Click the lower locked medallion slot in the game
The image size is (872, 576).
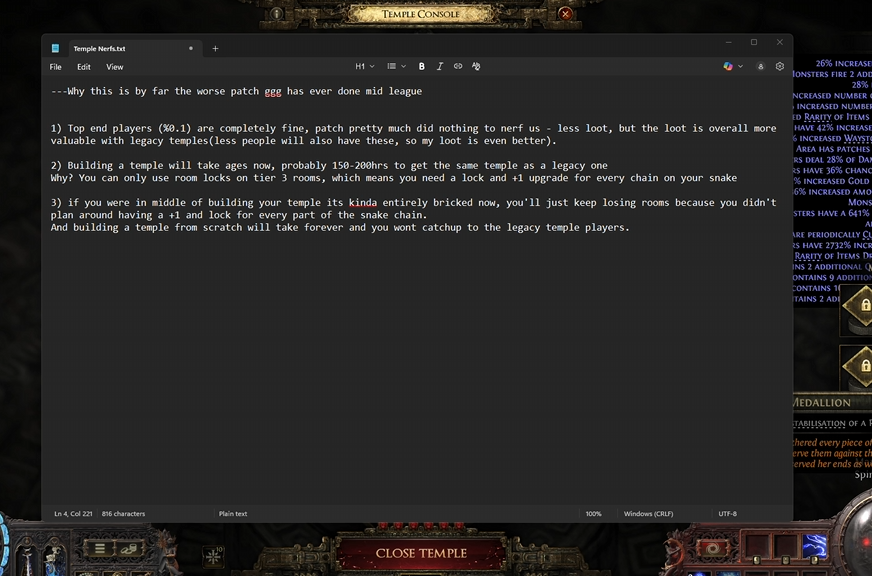tap(857, 367)
